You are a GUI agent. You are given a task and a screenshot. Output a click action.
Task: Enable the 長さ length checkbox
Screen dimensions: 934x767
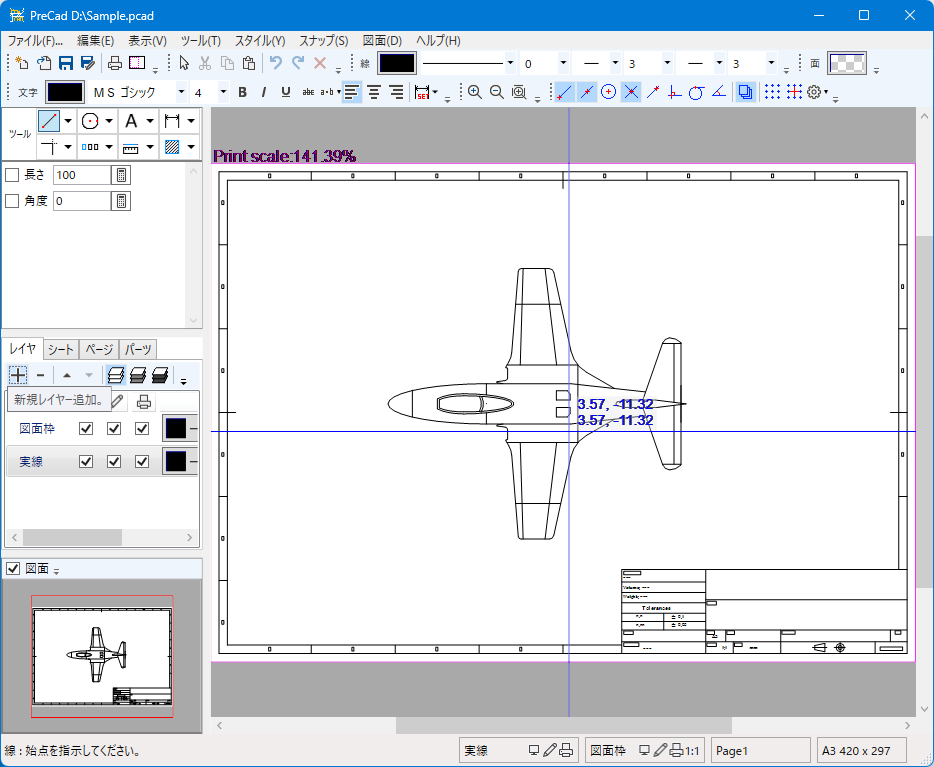12,175
